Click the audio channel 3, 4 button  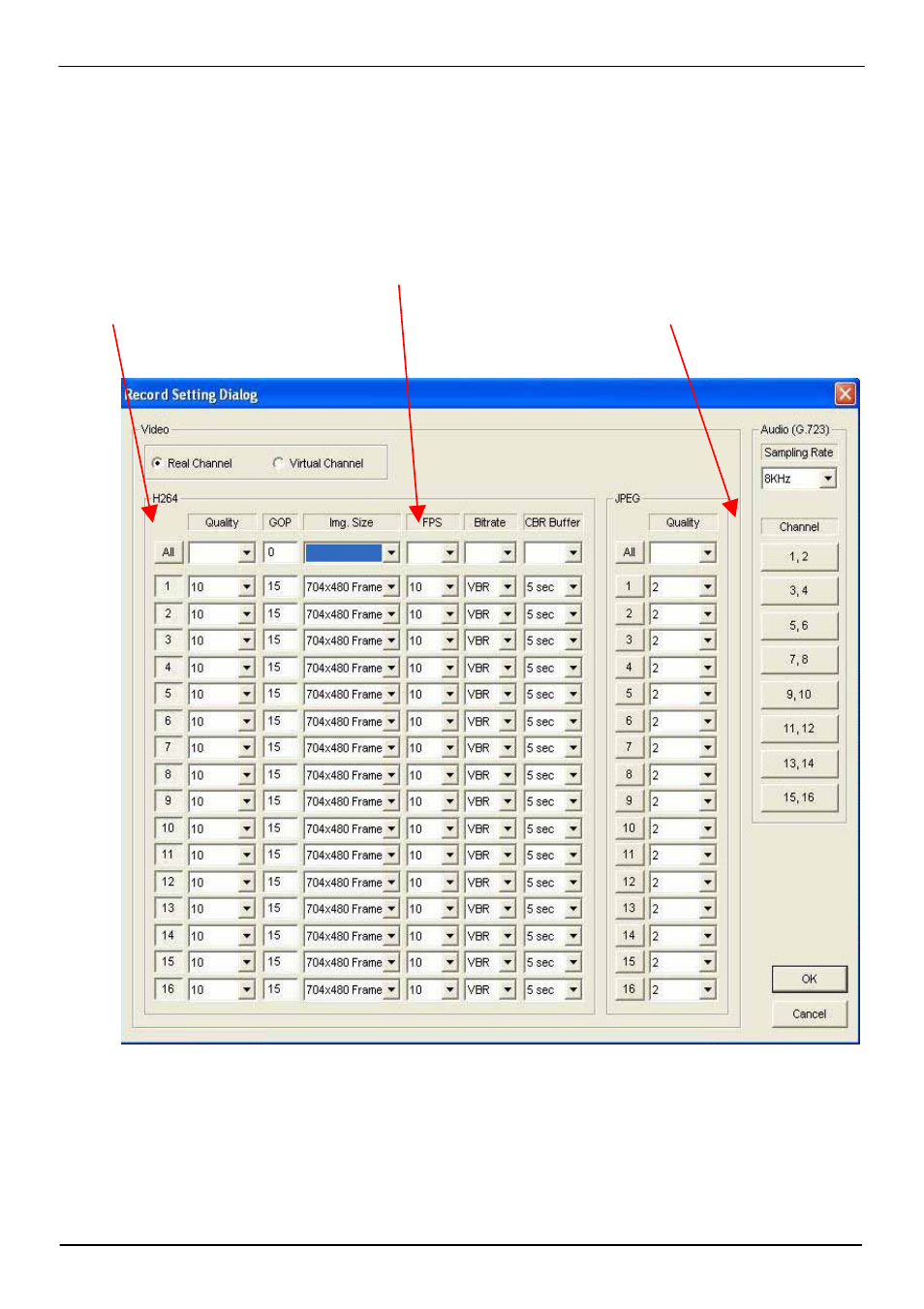tap(799, 591)
